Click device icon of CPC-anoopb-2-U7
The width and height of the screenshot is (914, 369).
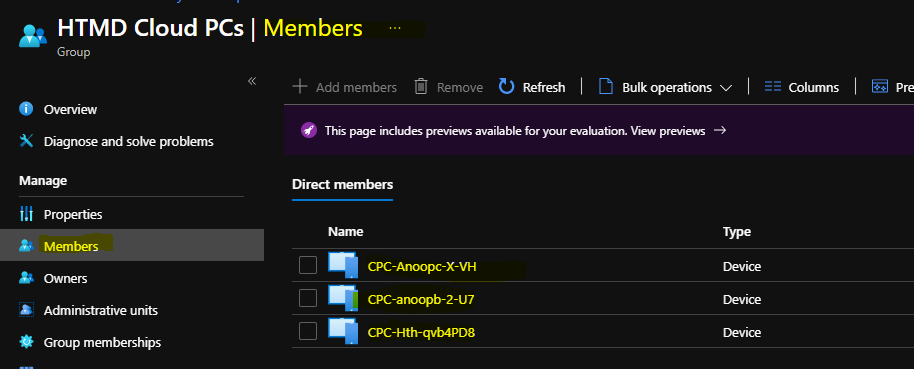coord(343,298)
